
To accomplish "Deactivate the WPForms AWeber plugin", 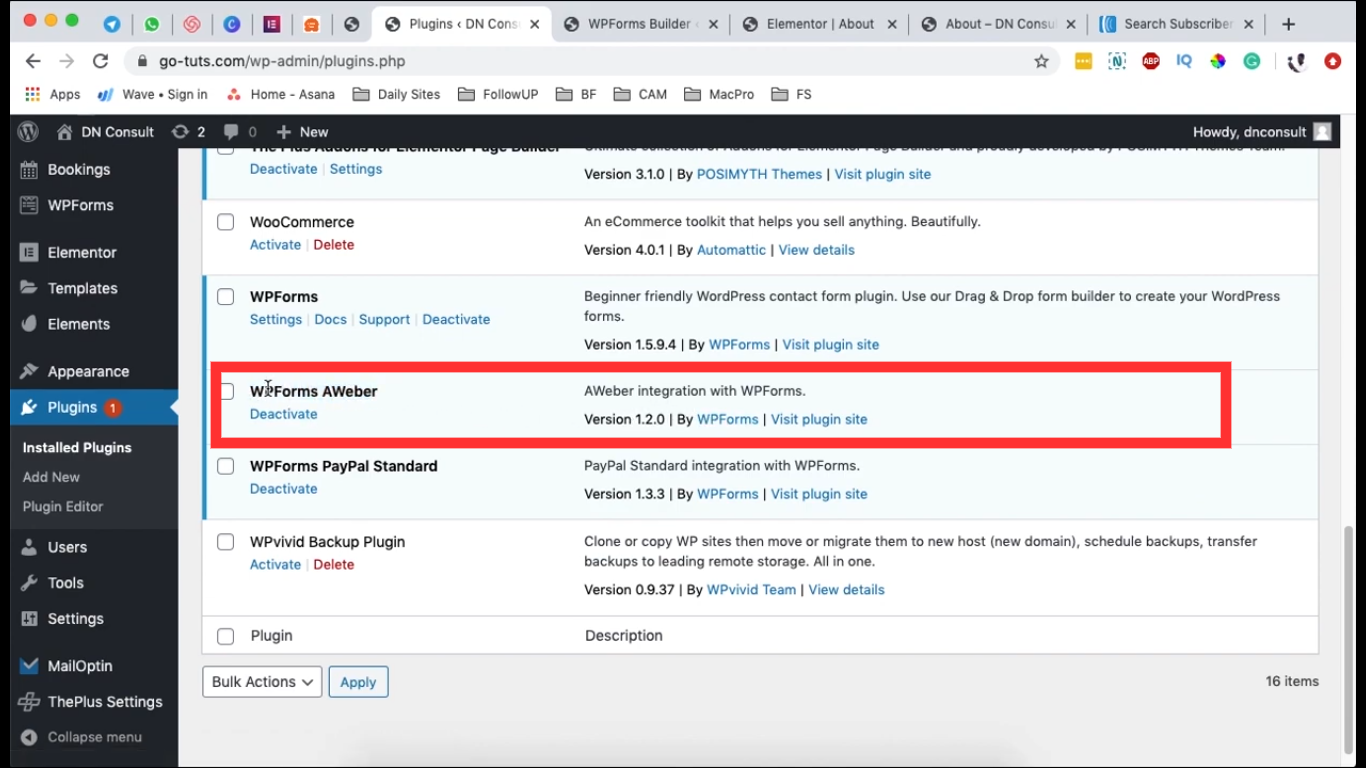I will tap(283, 414).
